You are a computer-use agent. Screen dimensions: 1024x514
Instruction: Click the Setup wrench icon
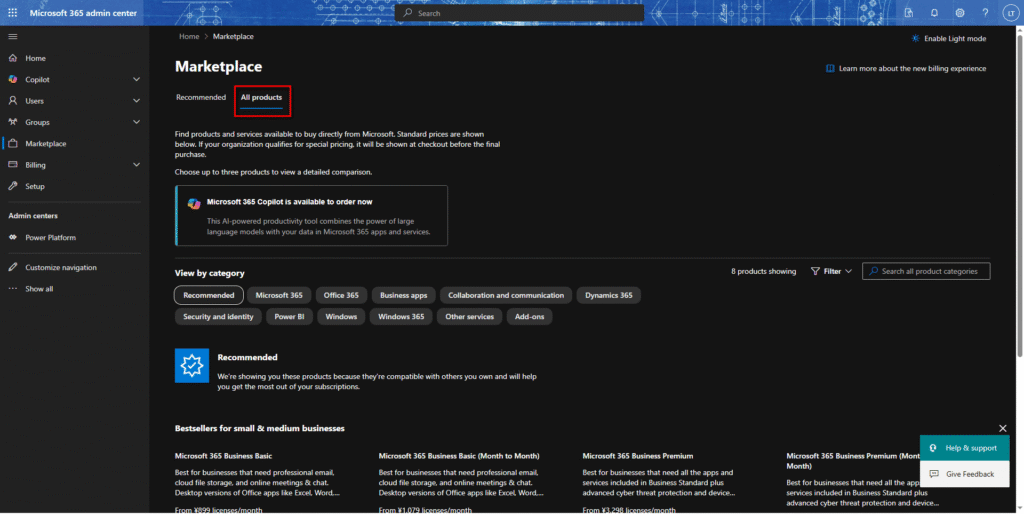(13, 186)
